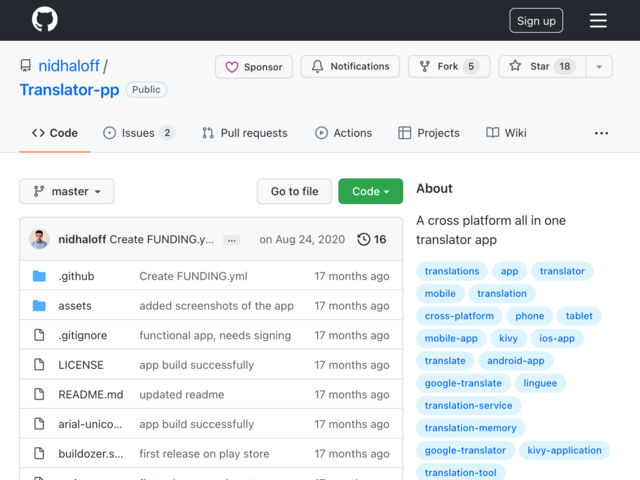Open the Wiki tab
Viewport: 640px width, 480px height.
point(506,133)
